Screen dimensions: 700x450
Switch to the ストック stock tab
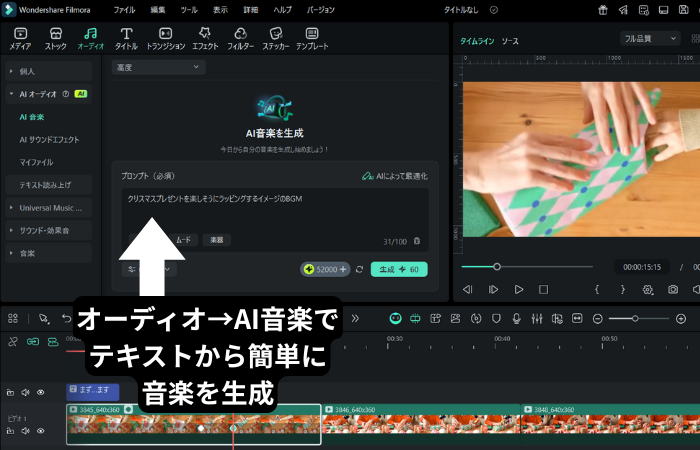pyautogui.click(x=55, y=38)
